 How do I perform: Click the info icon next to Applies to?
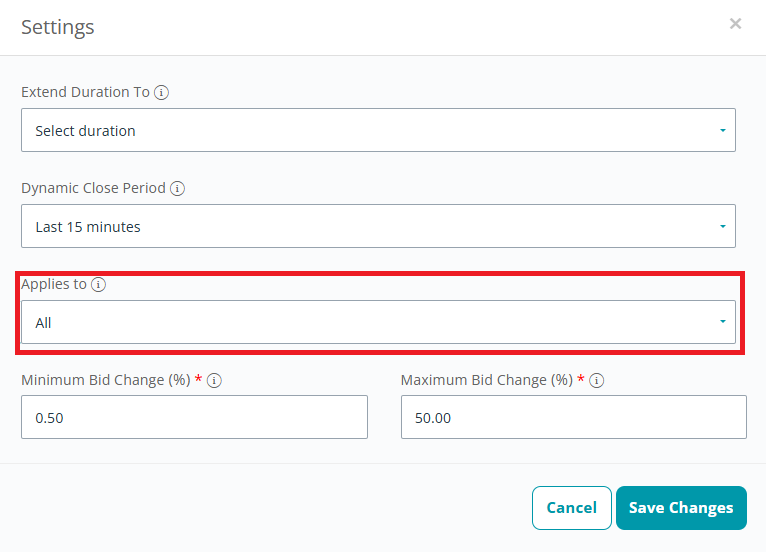click(x=98, y=284)
